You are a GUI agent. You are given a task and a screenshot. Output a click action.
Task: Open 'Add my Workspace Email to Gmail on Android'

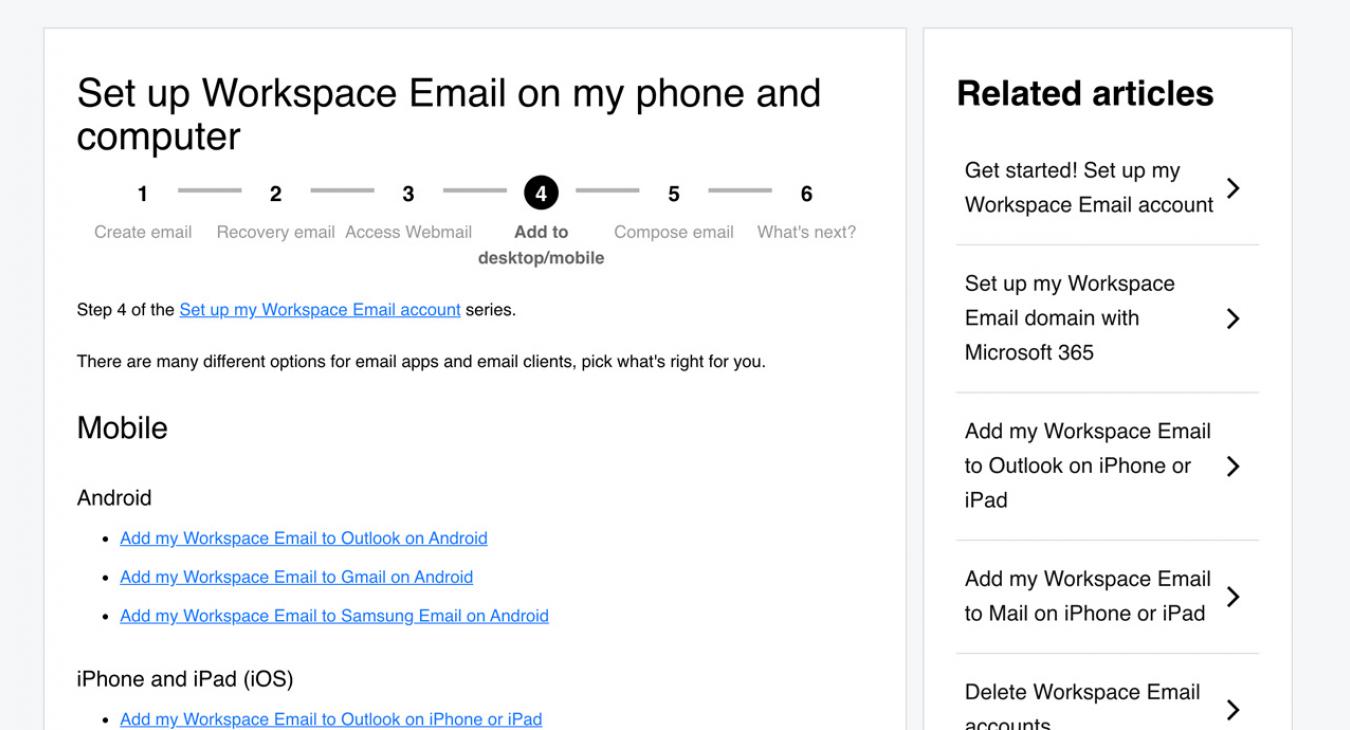click(296, 577)
